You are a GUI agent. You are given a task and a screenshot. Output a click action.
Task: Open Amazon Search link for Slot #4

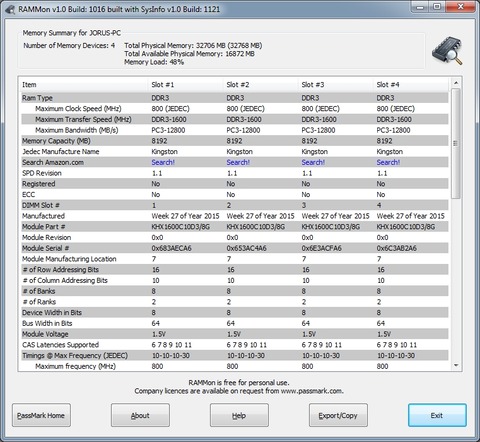(x=388, y=162)
